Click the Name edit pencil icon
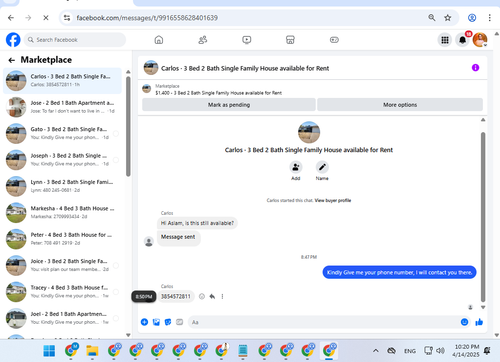This screenshot has width=500, height=362. (322, 167)
